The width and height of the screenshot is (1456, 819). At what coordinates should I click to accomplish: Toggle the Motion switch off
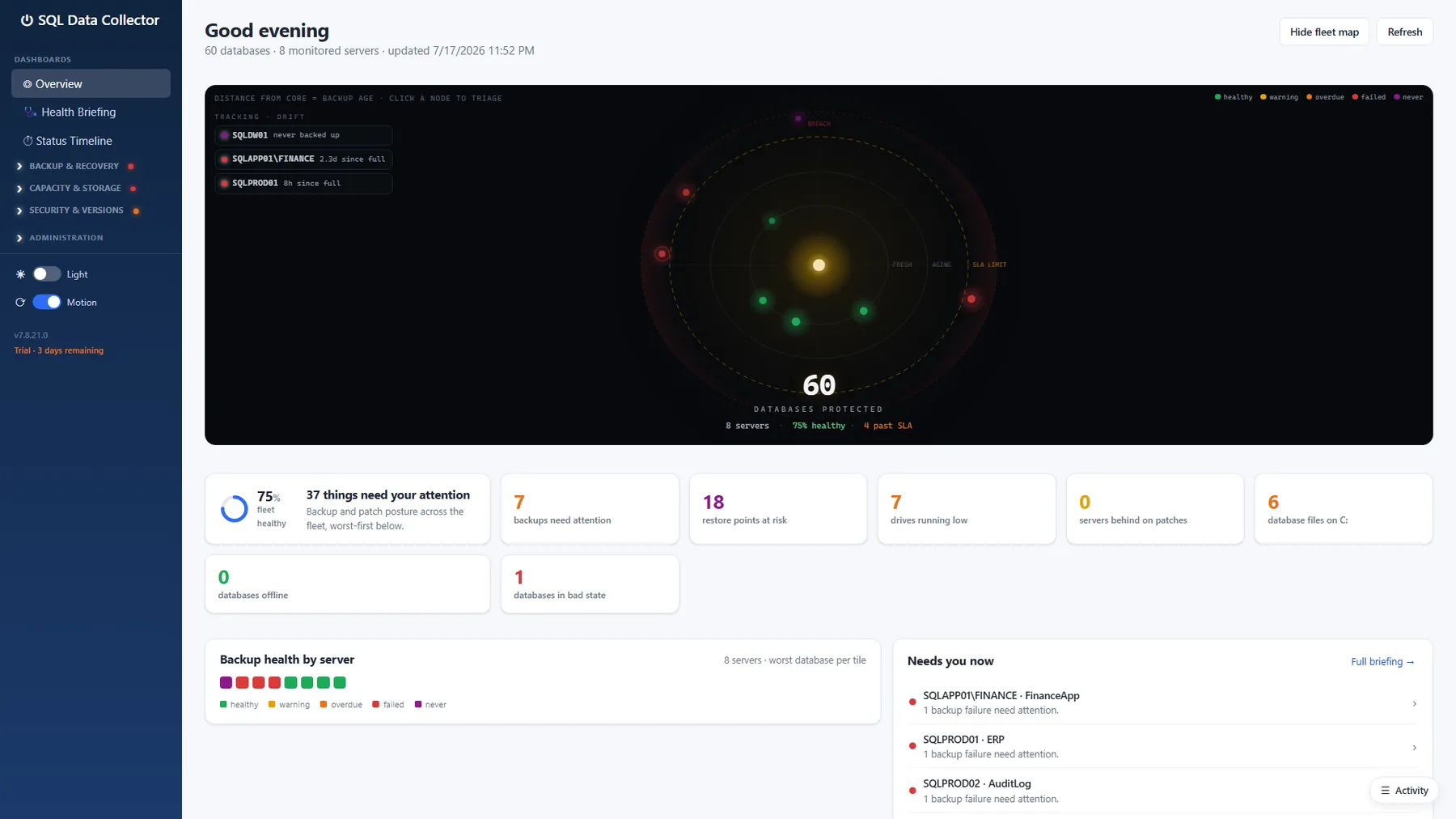click(46, 303)
